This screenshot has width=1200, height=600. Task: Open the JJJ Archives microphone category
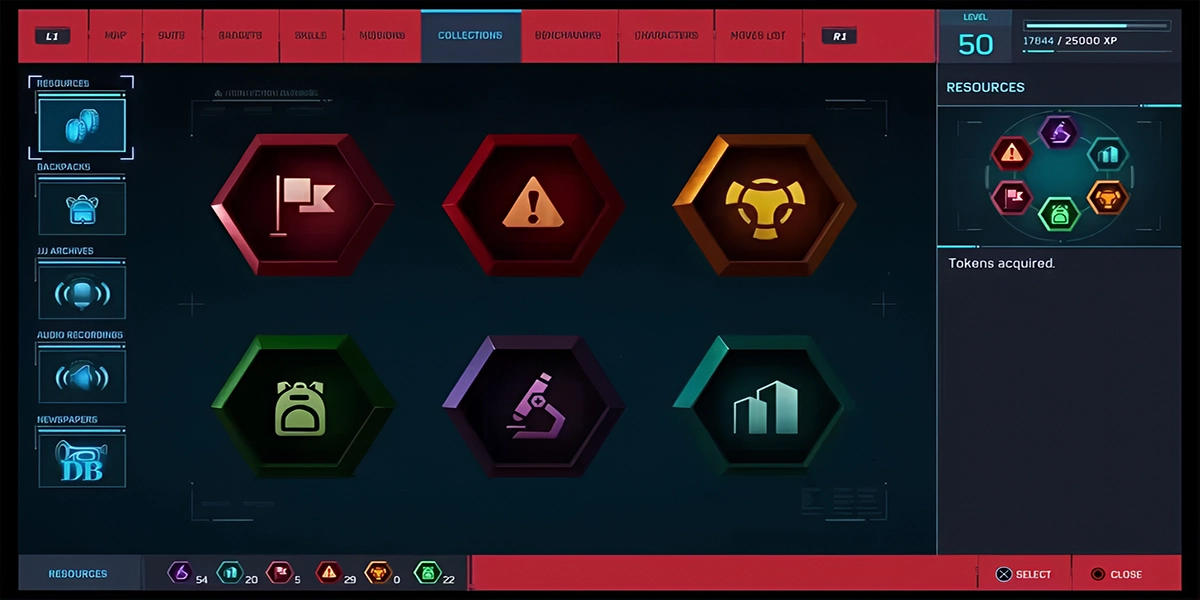click(82, 292)
